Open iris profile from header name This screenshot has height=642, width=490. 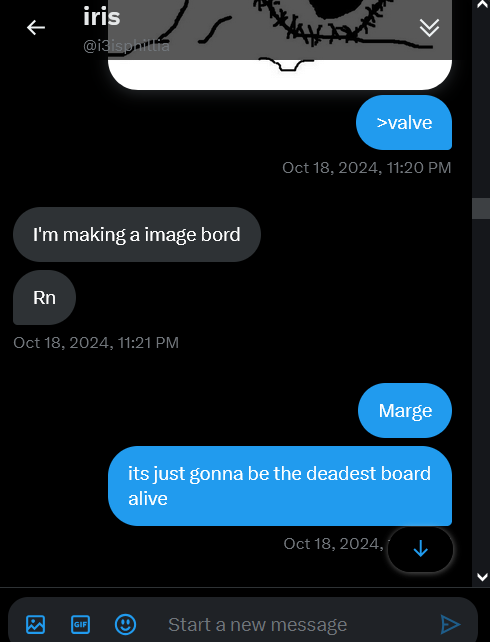point(102,17)
